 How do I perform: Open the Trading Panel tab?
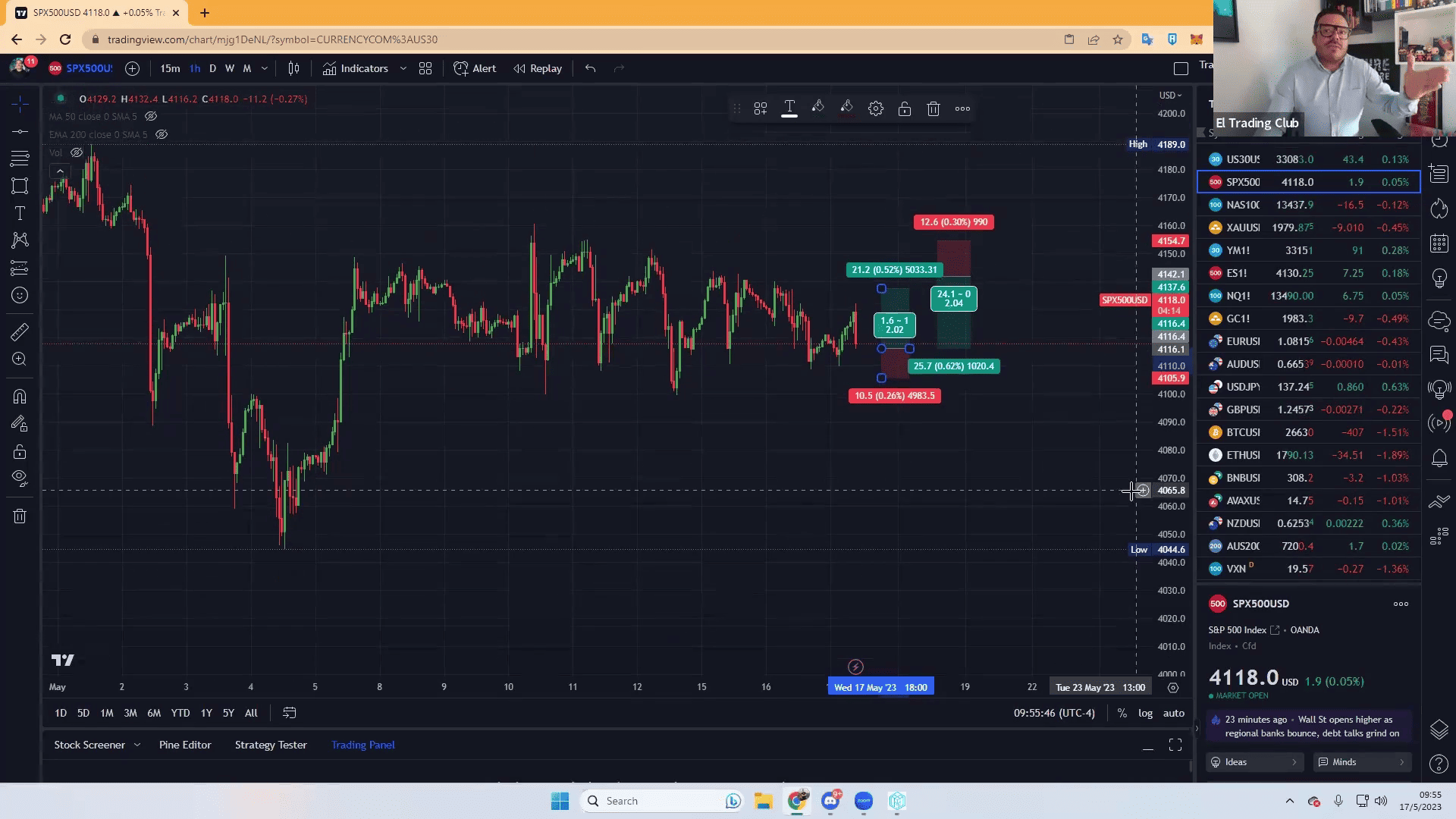point(362,745)
